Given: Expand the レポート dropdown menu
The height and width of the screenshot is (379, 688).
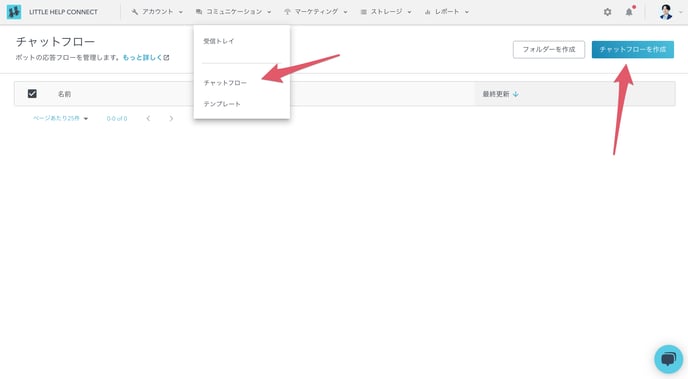Looking at the screenshot, I should 446,12.
